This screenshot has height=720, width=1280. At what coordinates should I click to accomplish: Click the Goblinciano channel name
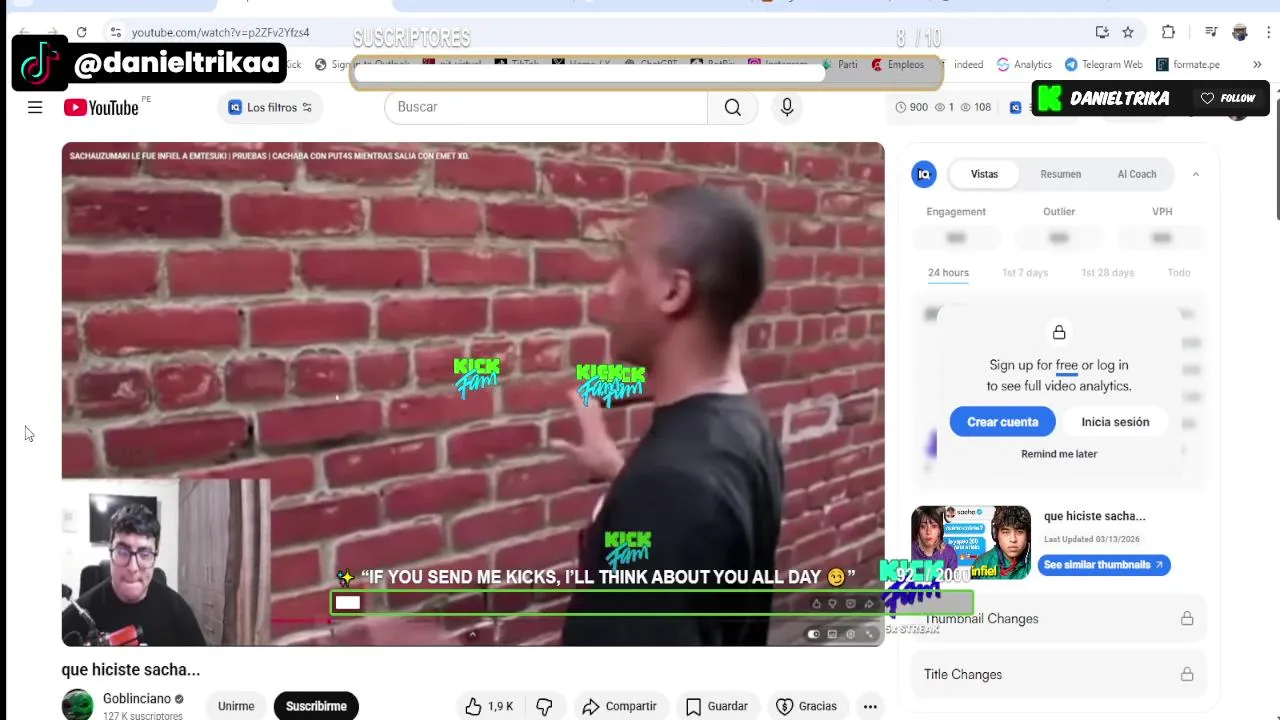(136, 699)
